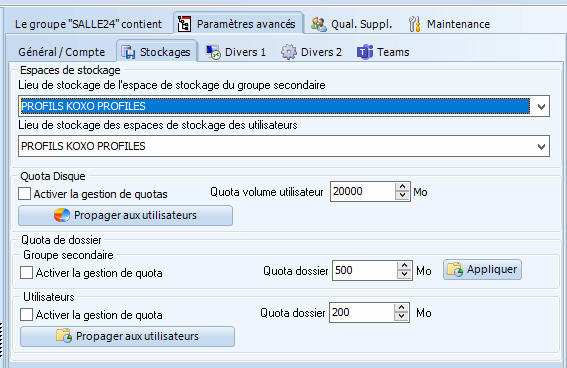Click the Paramètres avancés tree icon
The height and width of the screenshot is (368, 567).
(184, 24)
